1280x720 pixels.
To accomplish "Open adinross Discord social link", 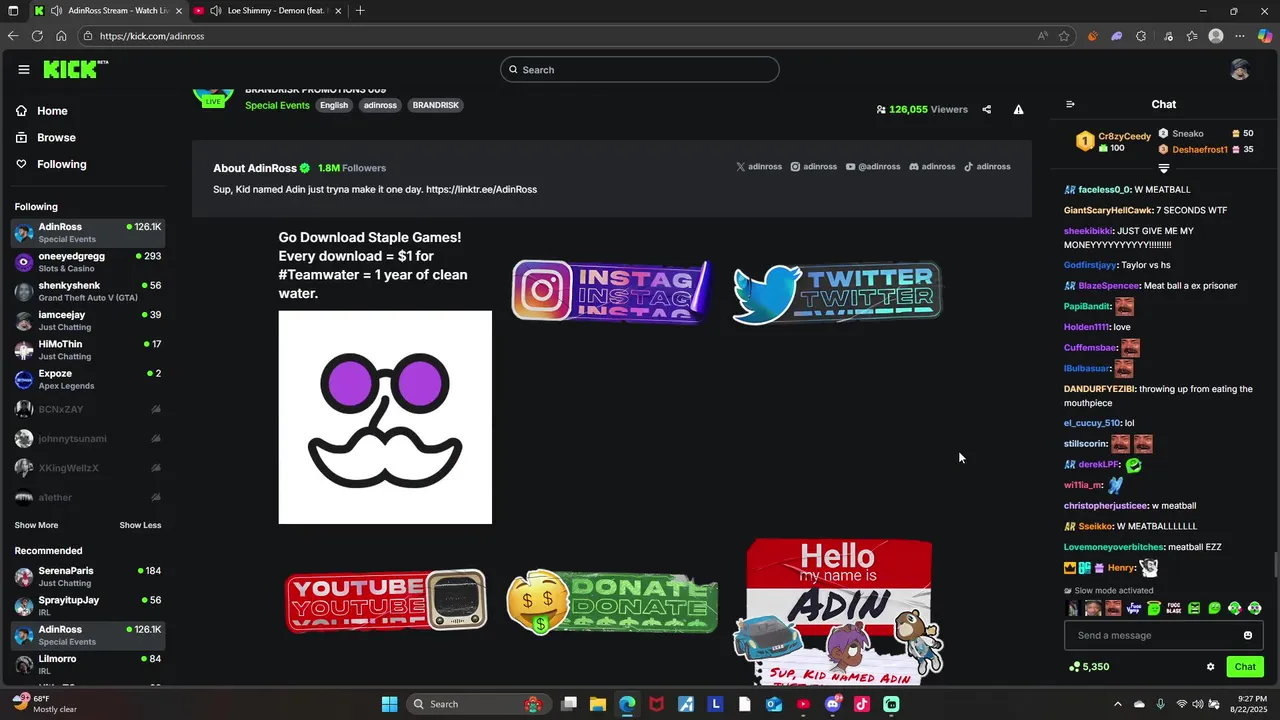I will 932,167.
